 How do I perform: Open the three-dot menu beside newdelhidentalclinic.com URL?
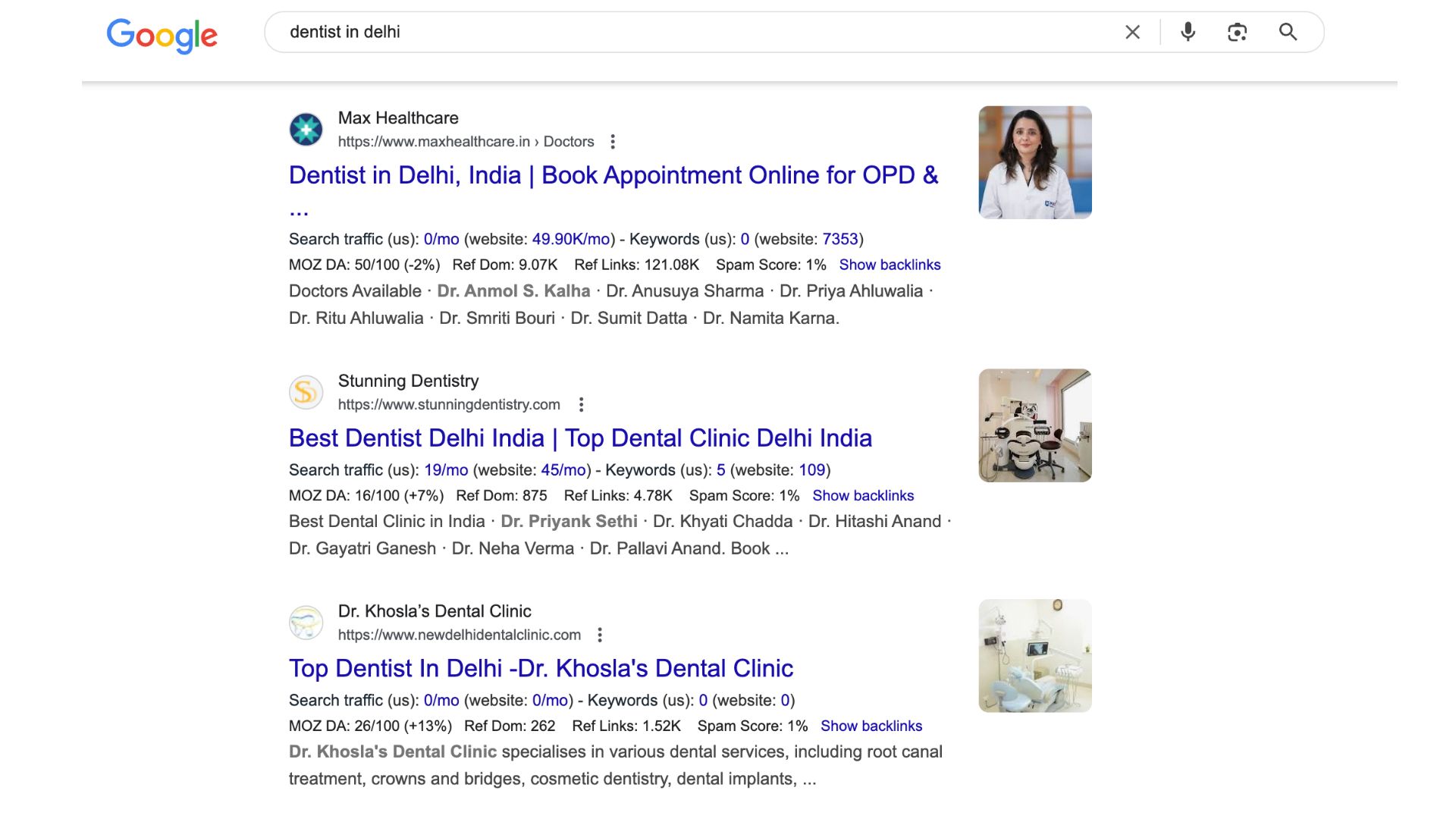tap(599, 635)
